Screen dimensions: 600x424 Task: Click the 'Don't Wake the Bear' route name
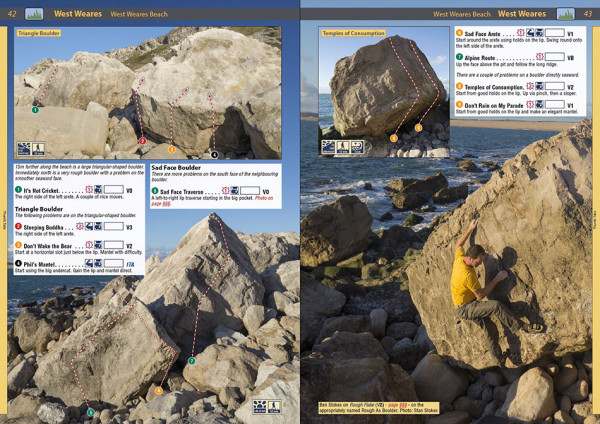[x=48, y=246]
